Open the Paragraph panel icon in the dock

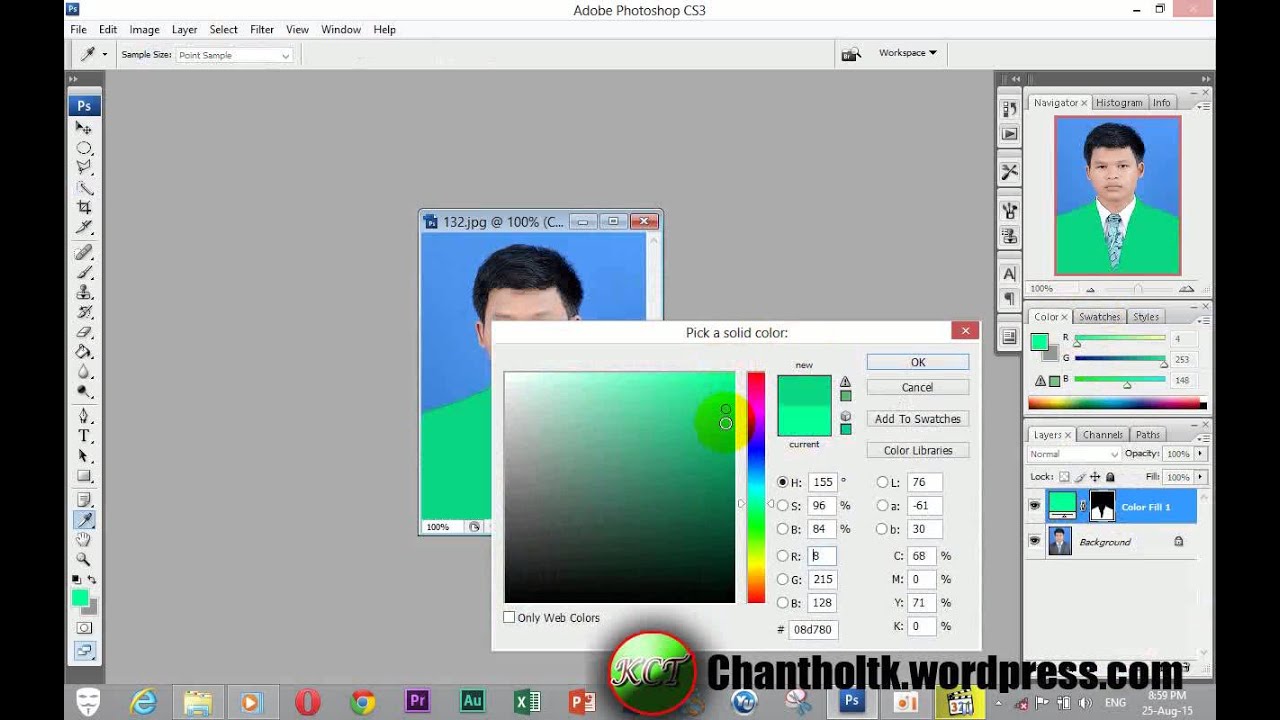pyautogui.click(x=1009, y=298)
